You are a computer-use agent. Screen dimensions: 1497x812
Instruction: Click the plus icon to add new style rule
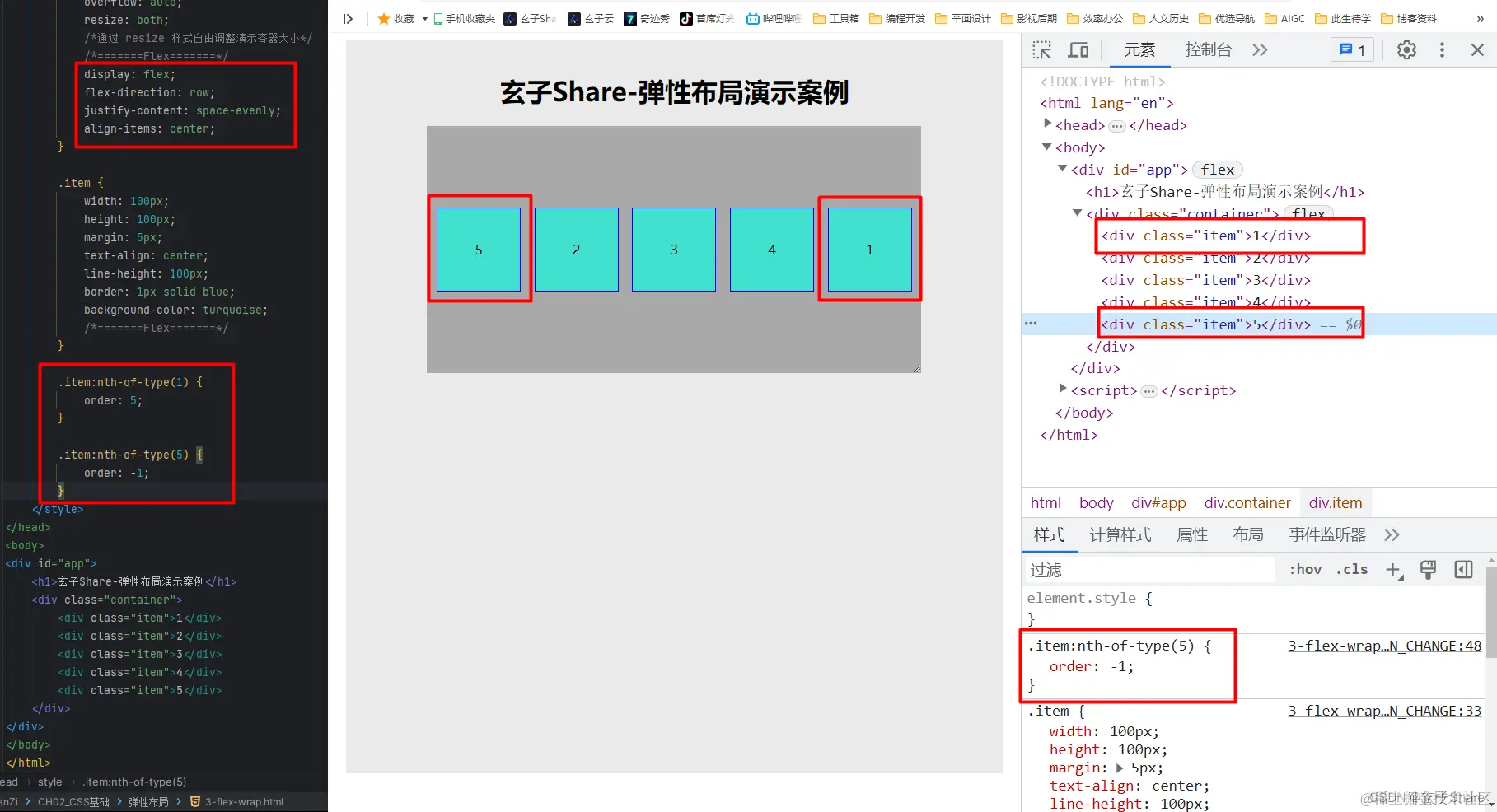tap(1393, 569)
